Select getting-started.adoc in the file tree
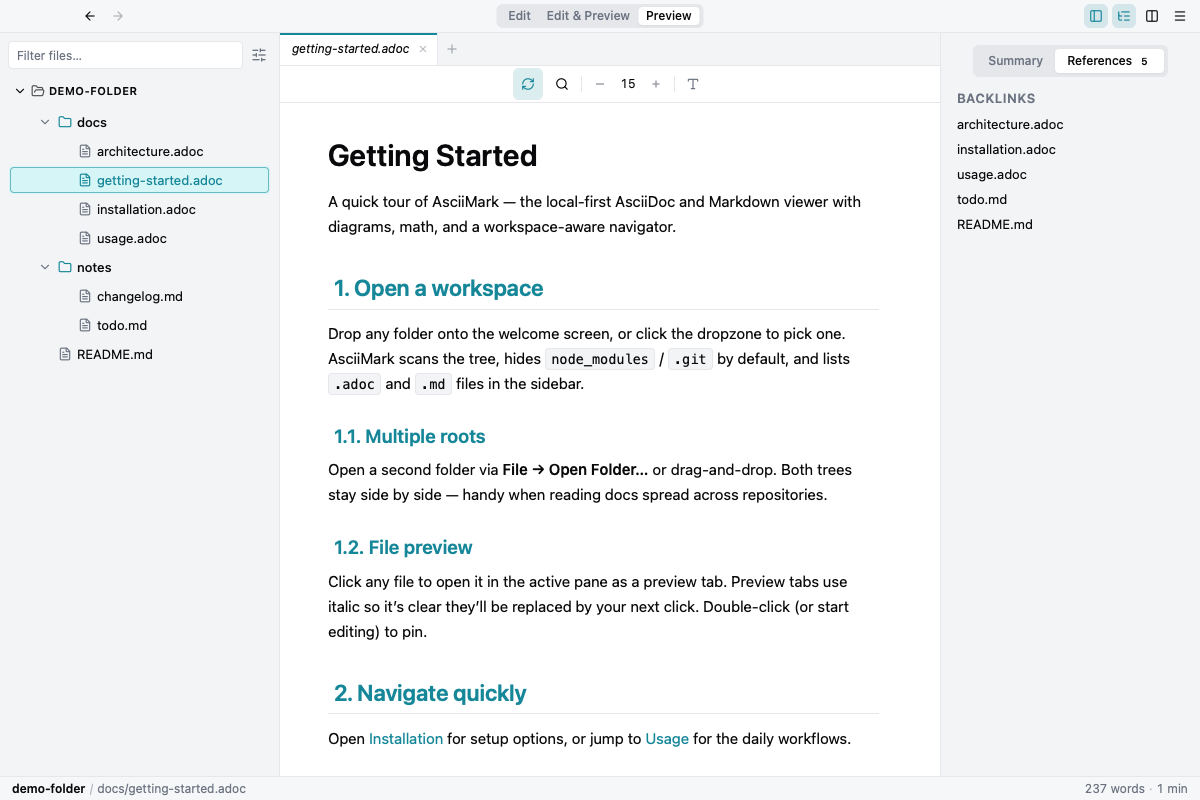1200x800 pixels. (139, 180)
